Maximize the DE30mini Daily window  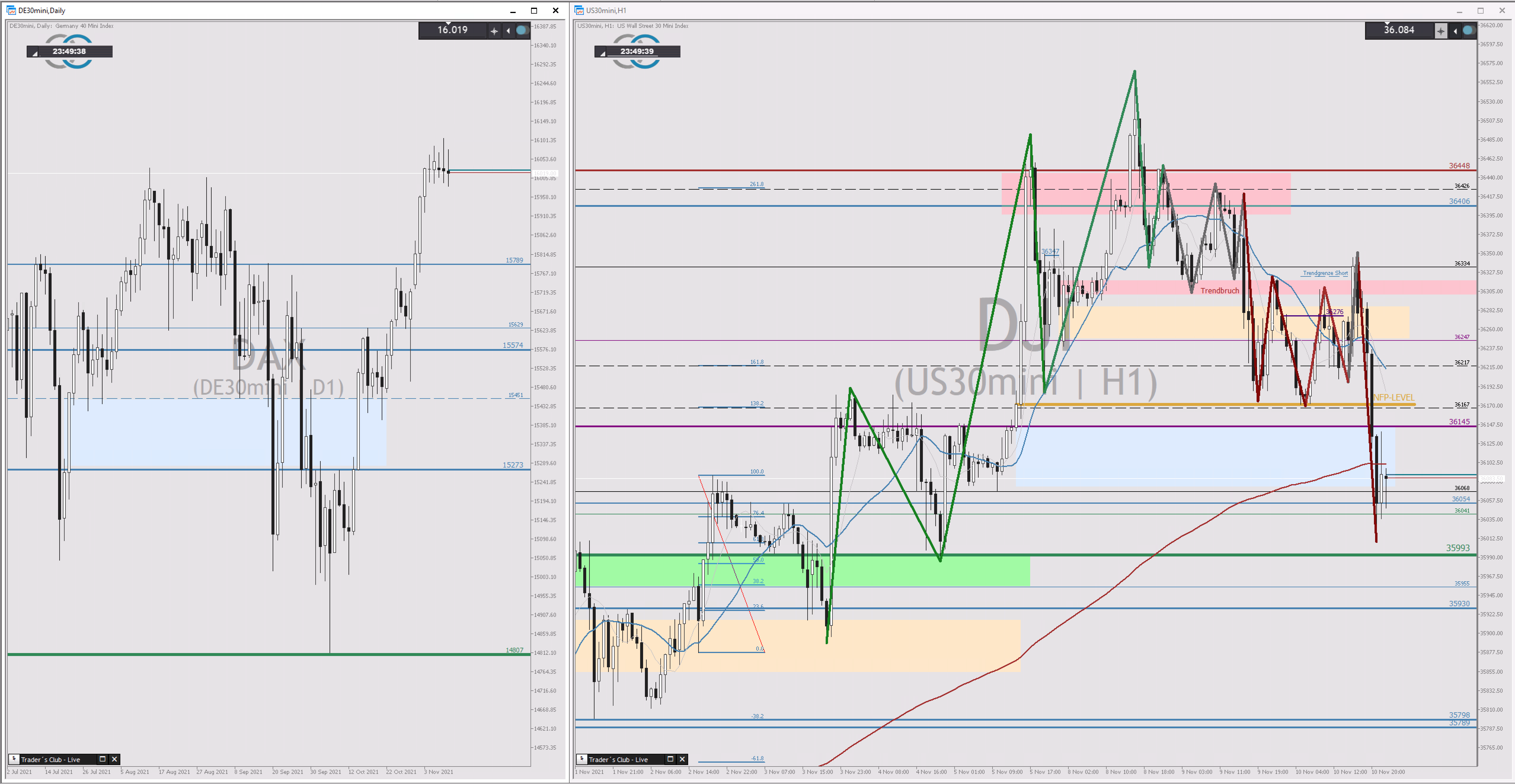(534, 11)
